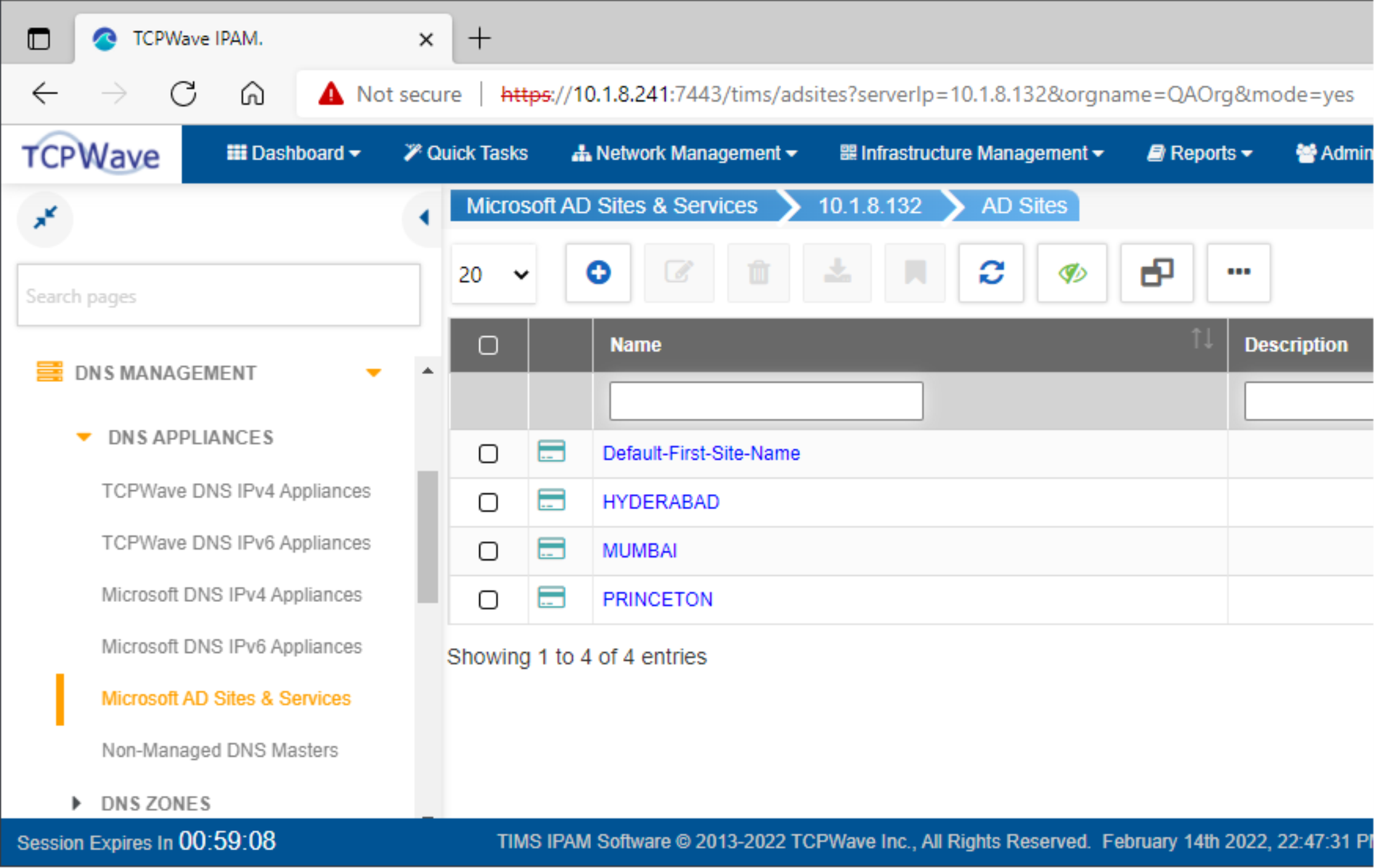Image resolution: width=1374 pixels, height=868 pixels.
Task: Toggle the green eye visibility icon
Action: click(x=1072, y=273)
